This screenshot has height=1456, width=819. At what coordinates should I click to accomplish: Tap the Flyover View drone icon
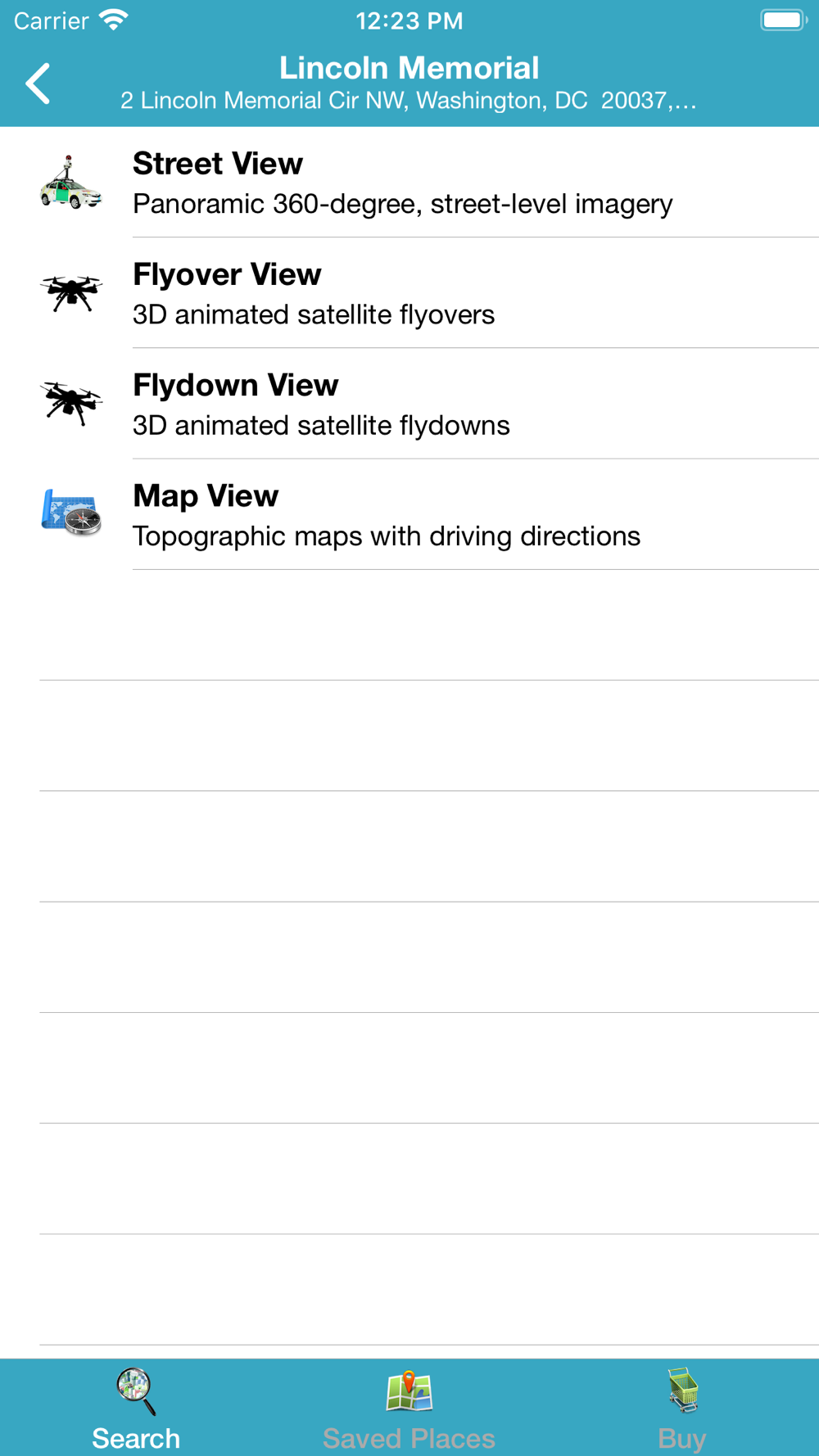point(71,292)
